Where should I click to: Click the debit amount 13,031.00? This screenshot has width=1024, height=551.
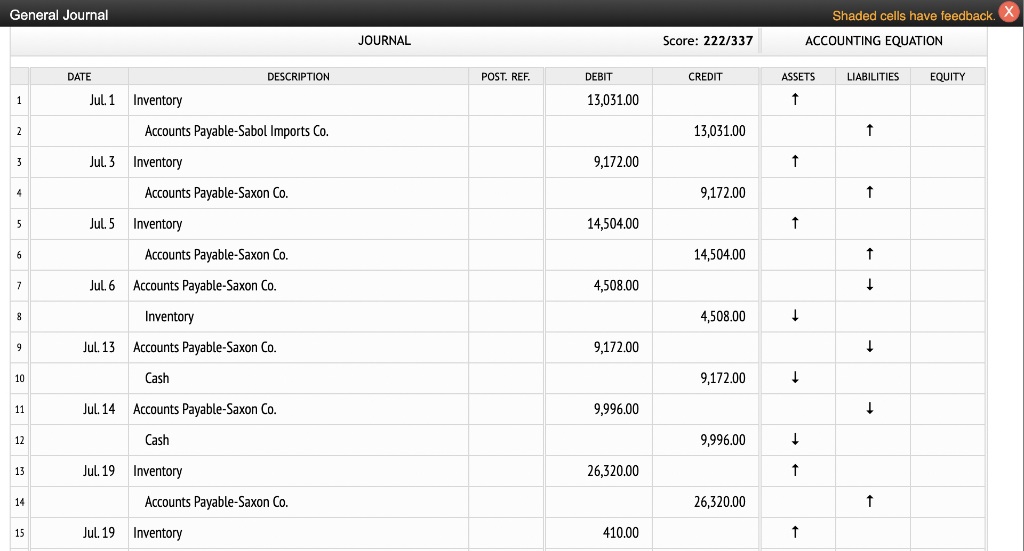[x=613, y=100]
